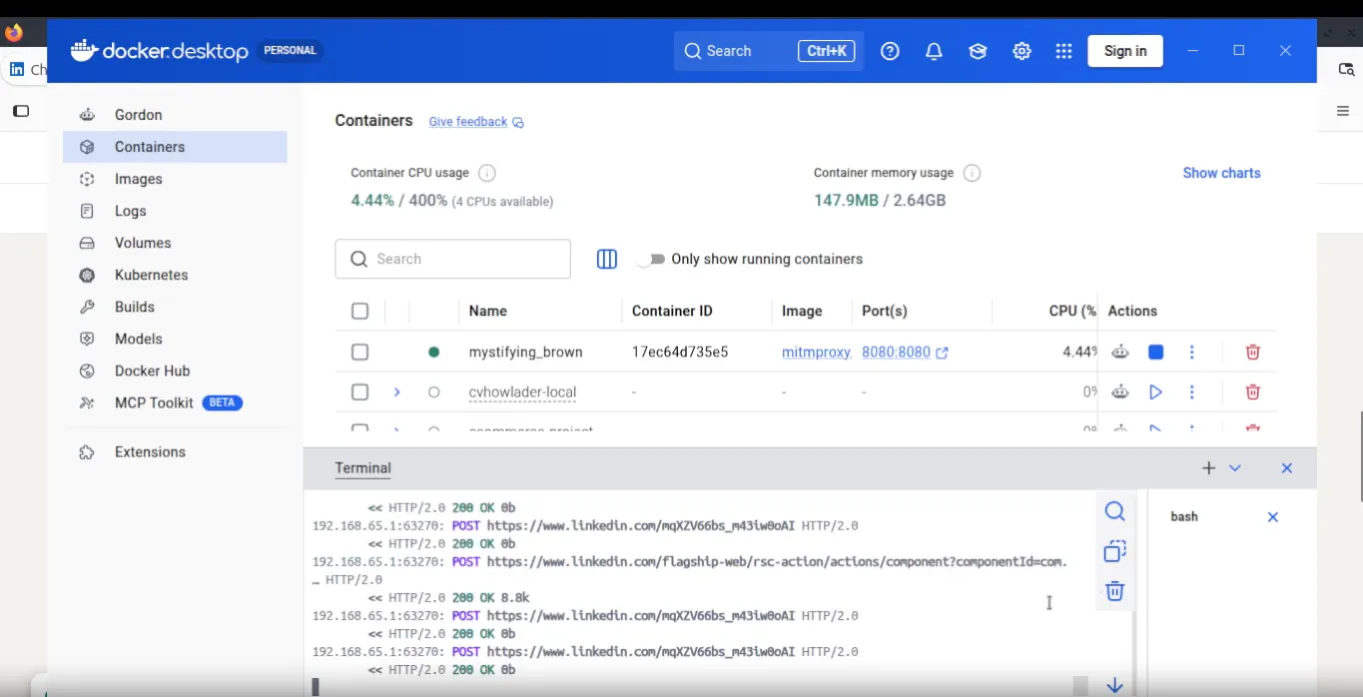Go to the Images section
1363x697 pixels.
(175, 179)
